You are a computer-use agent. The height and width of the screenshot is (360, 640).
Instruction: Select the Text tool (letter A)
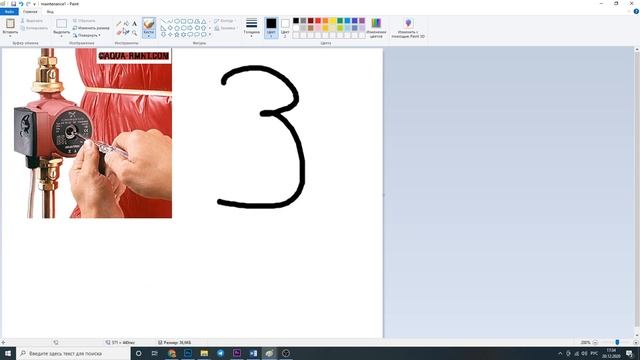click(x=134, y=24)
